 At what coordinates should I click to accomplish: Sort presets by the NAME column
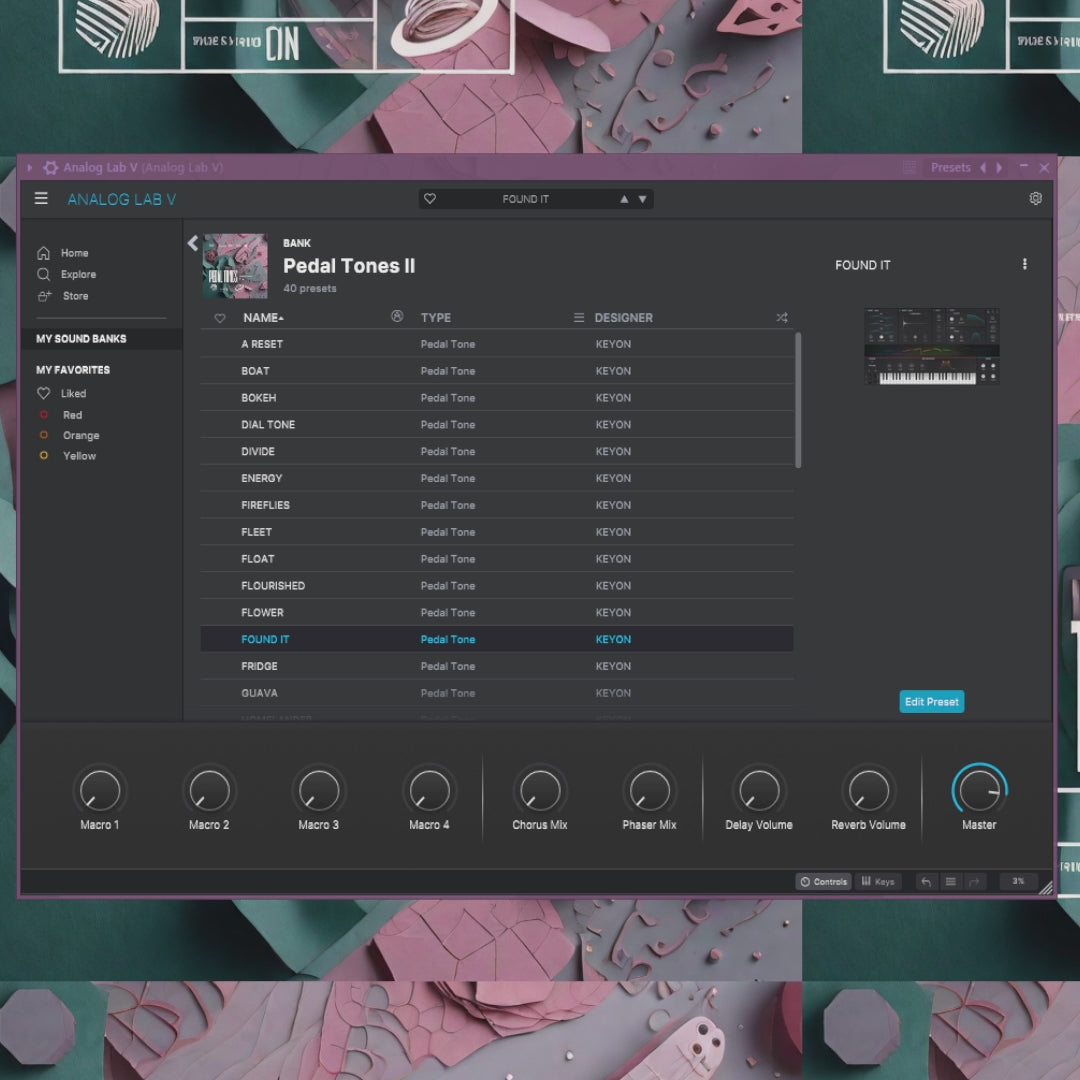pyautogui.click(x=262, y=318)
